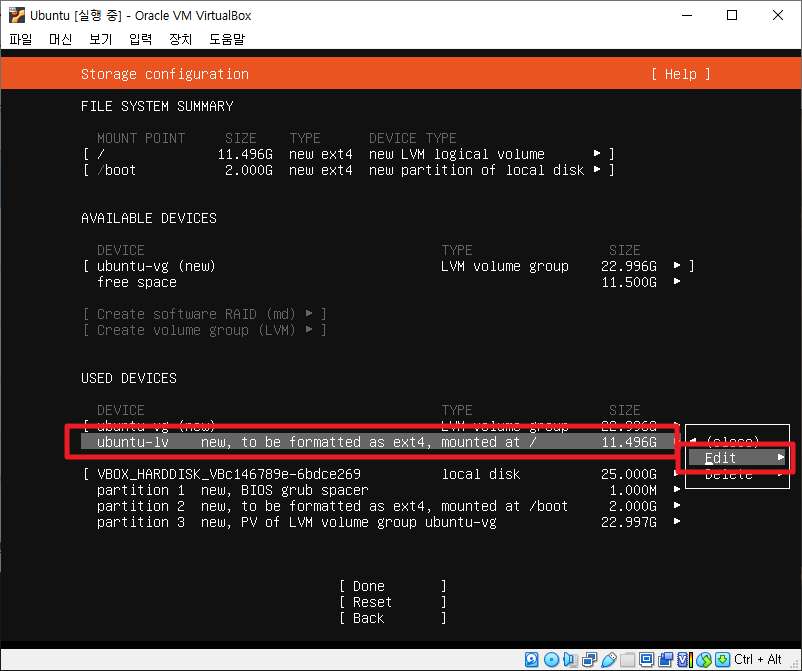Open the network adapters status icon
Image resolution: width=802 pixels, height=671 pixels.
tap(590, 660)
